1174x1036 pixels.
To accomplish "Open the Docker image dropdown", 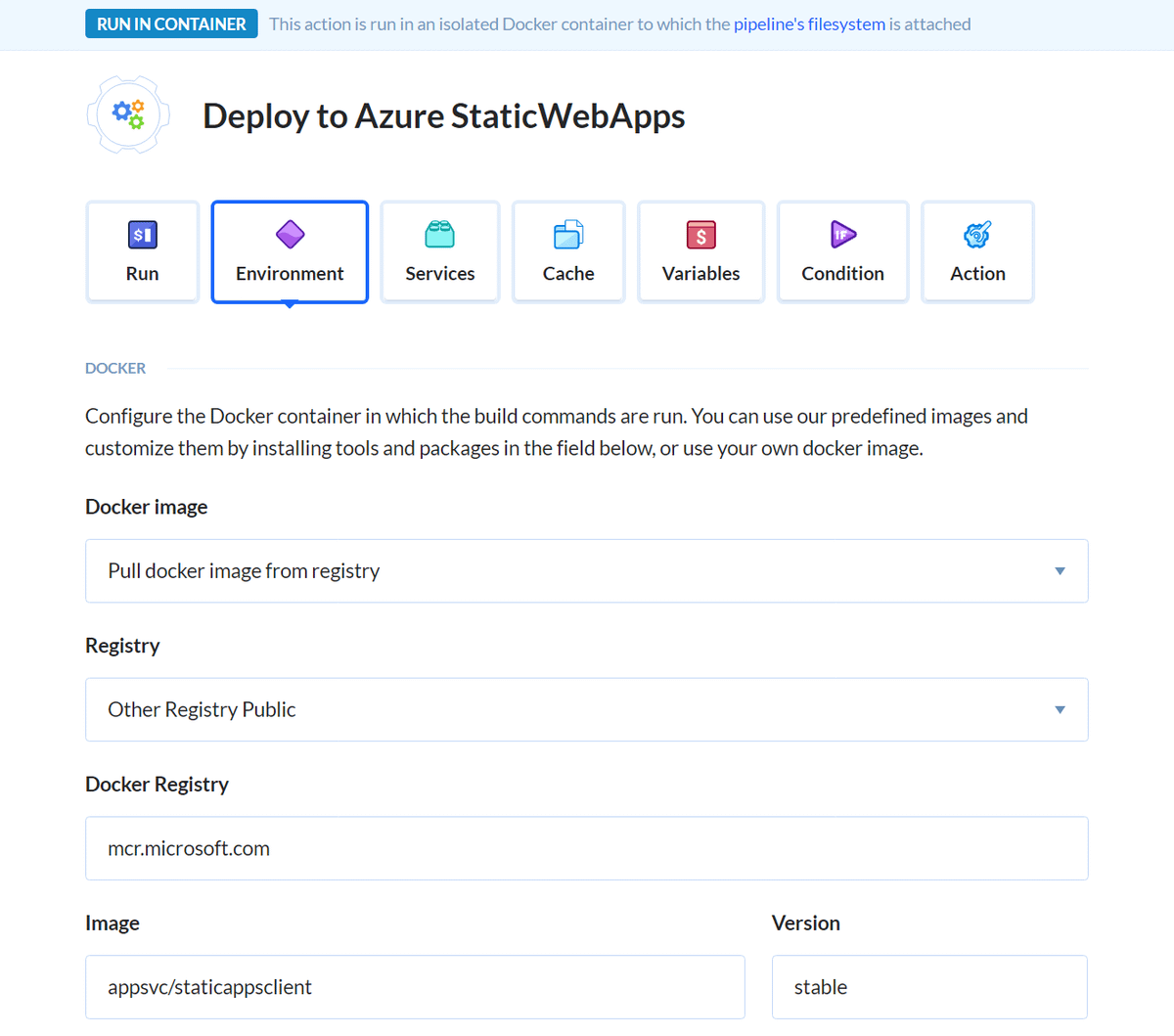I will click(x=586, y=570).
